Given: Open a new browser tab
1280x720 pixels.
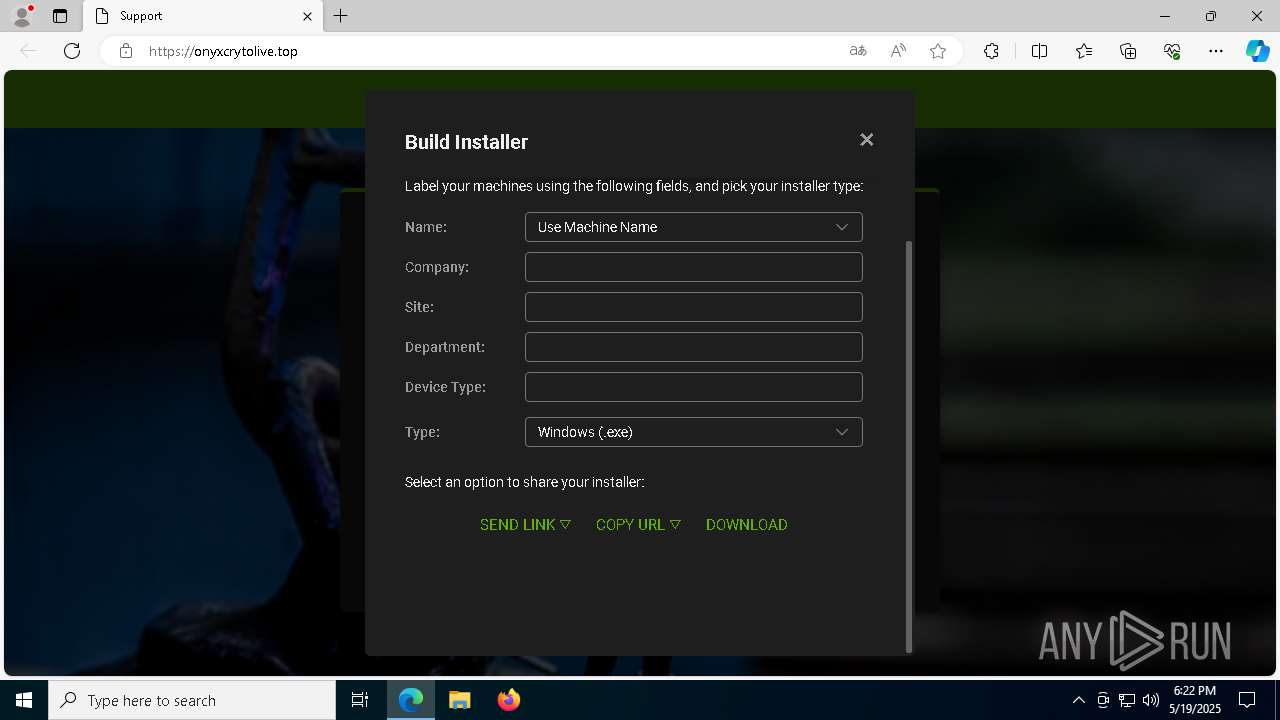Looking at the screenshot, I should [x=341, y=16].
